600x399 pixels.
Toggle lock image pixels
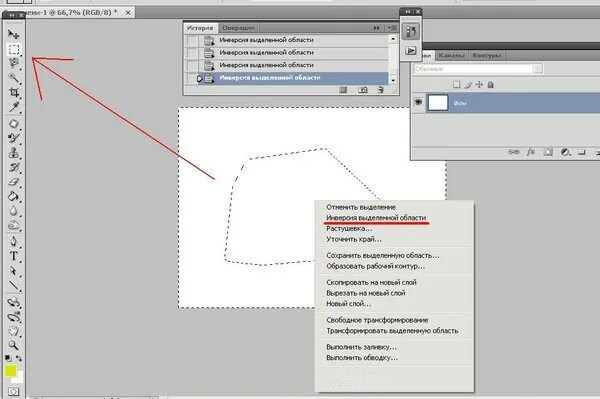[x=468, y=85]
